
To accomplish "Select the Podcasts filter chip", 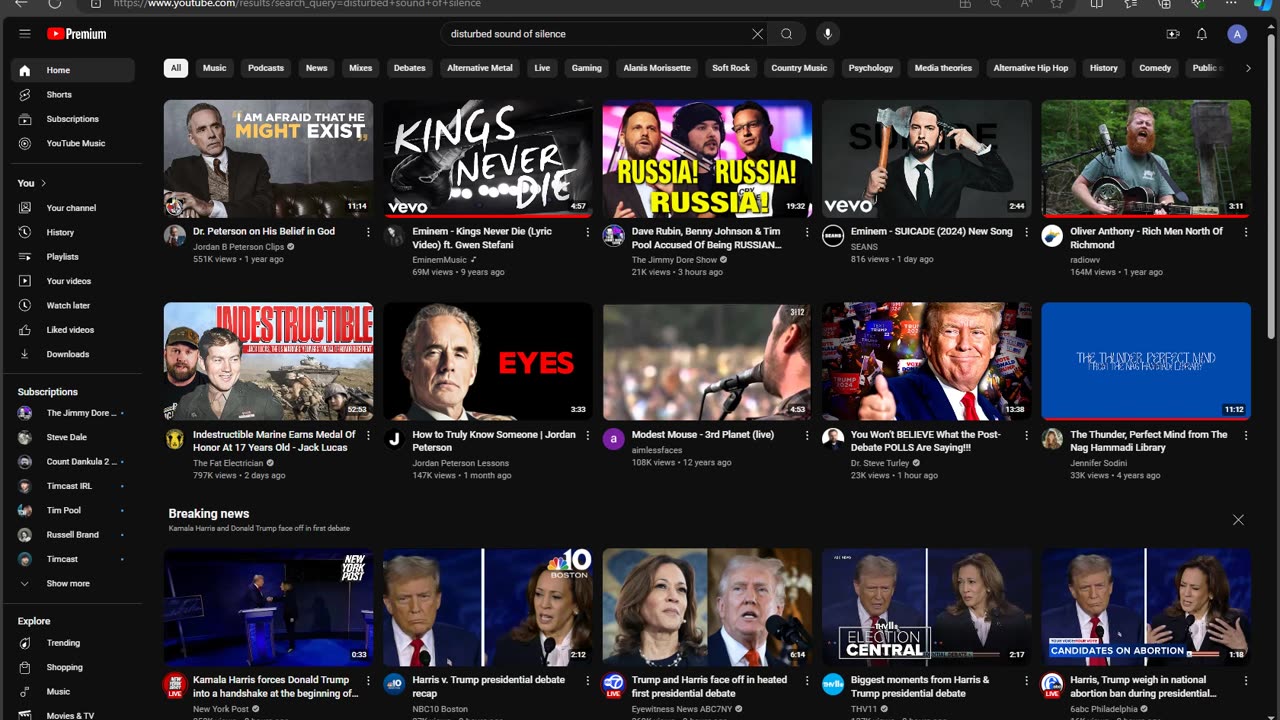I will (266, 68).
